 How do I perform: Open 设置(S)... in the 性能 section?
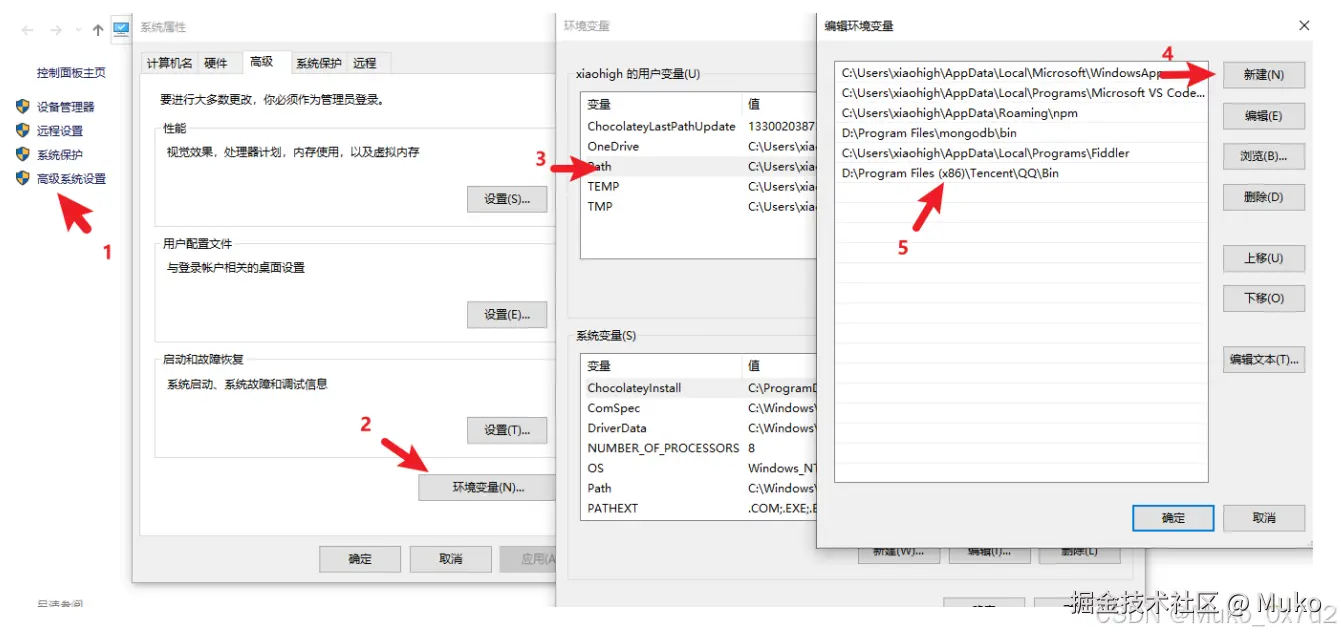[507, 199]
